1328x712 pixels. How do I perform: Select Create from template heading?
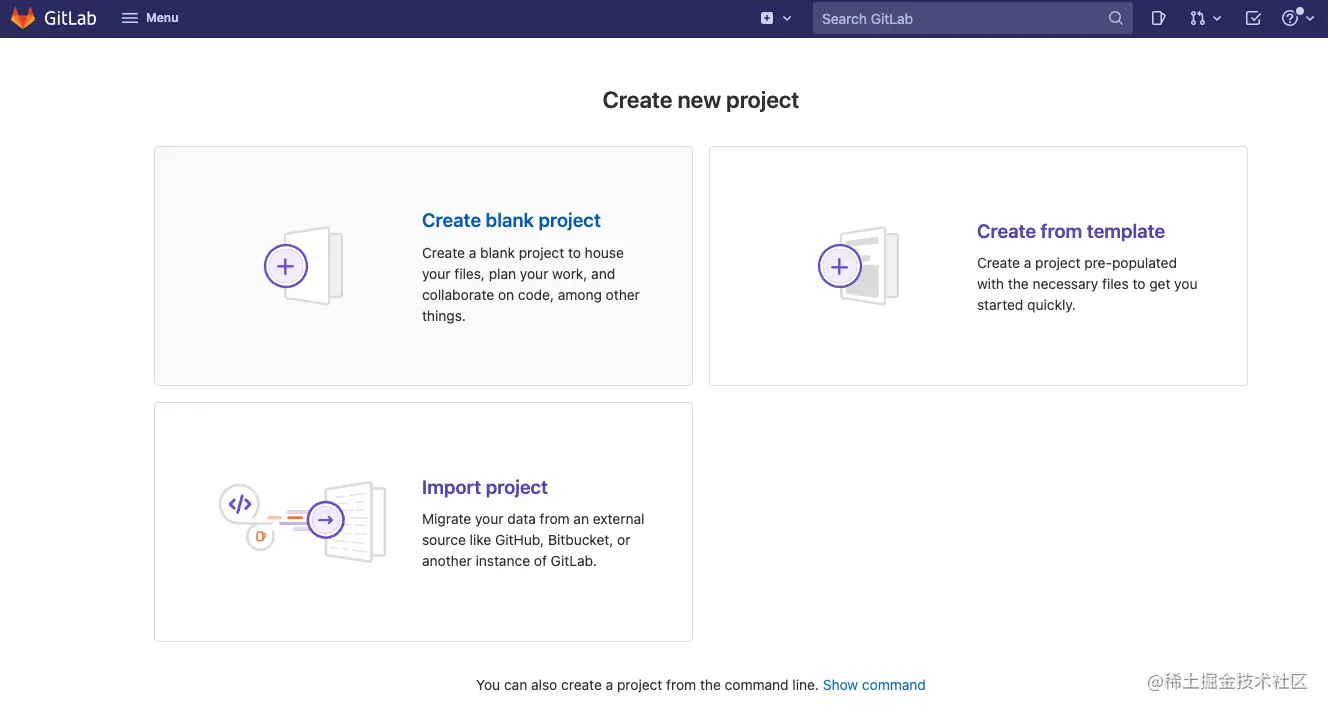1070,231
